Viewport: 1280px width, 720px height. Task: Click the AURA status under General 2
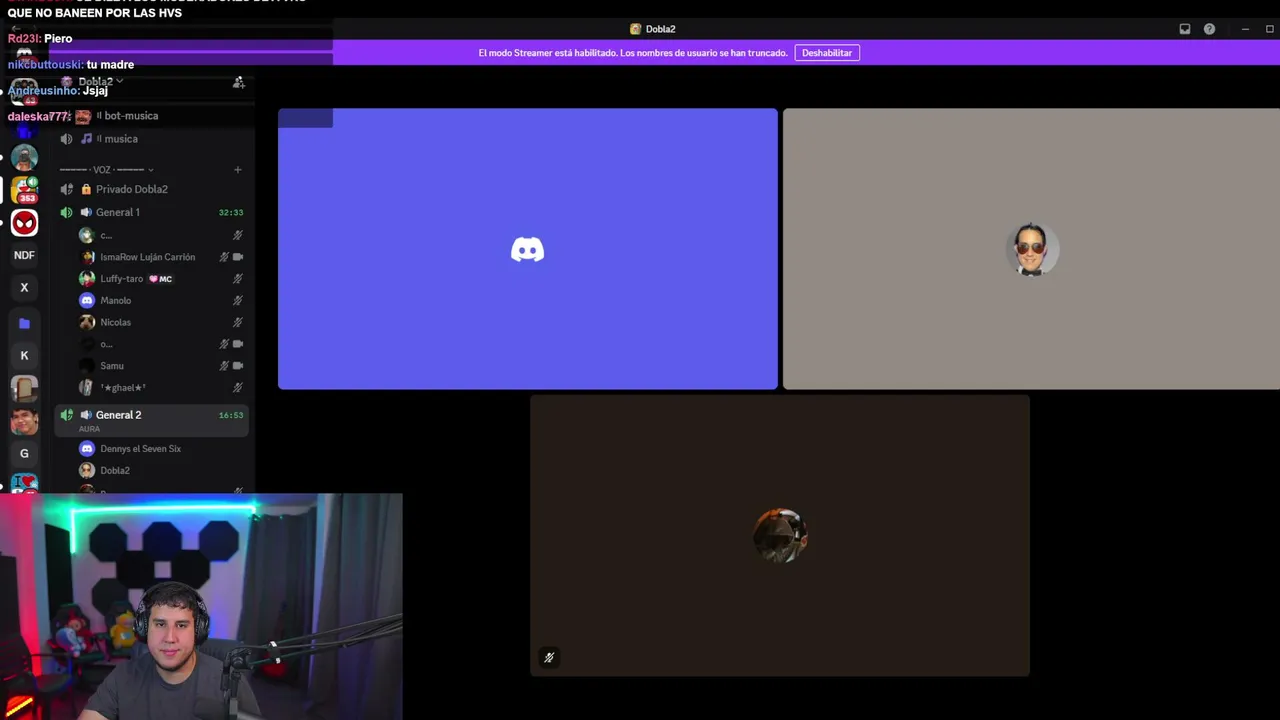tap(89, 429)
